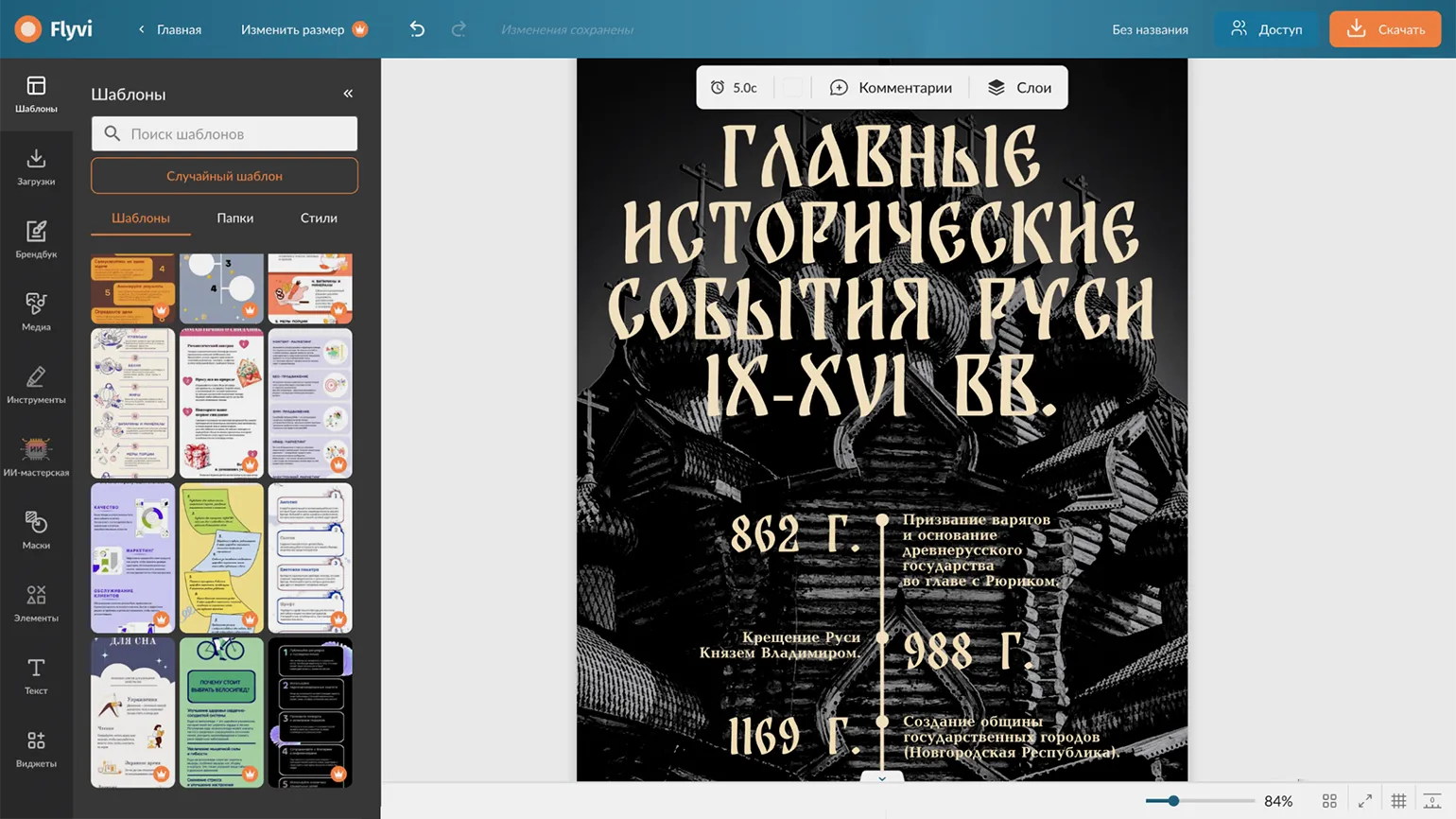
Task: Open the Uploads (Загрузки) sidebar panel
Action: point(36,166)
